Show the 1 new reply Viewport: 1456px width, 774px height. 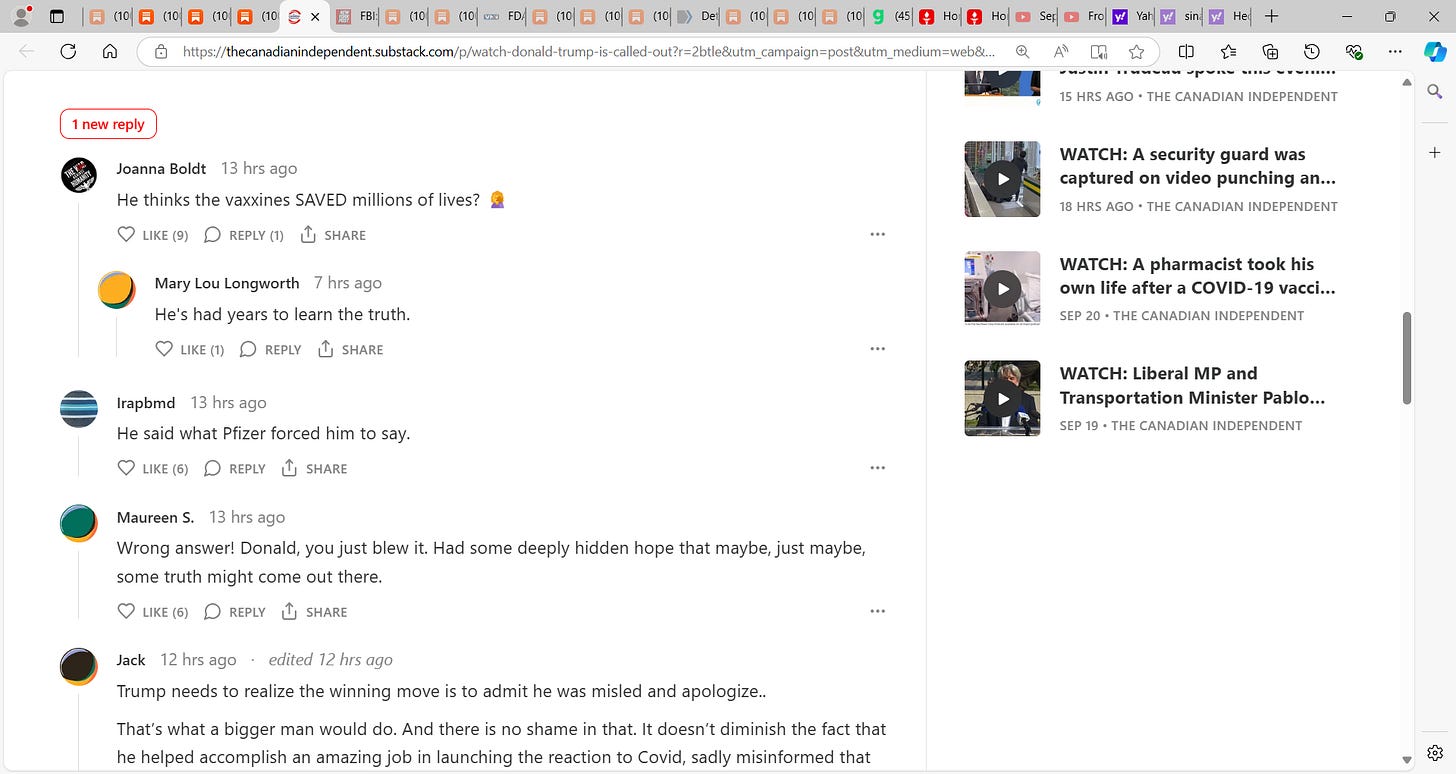click(x=108, y=124)
